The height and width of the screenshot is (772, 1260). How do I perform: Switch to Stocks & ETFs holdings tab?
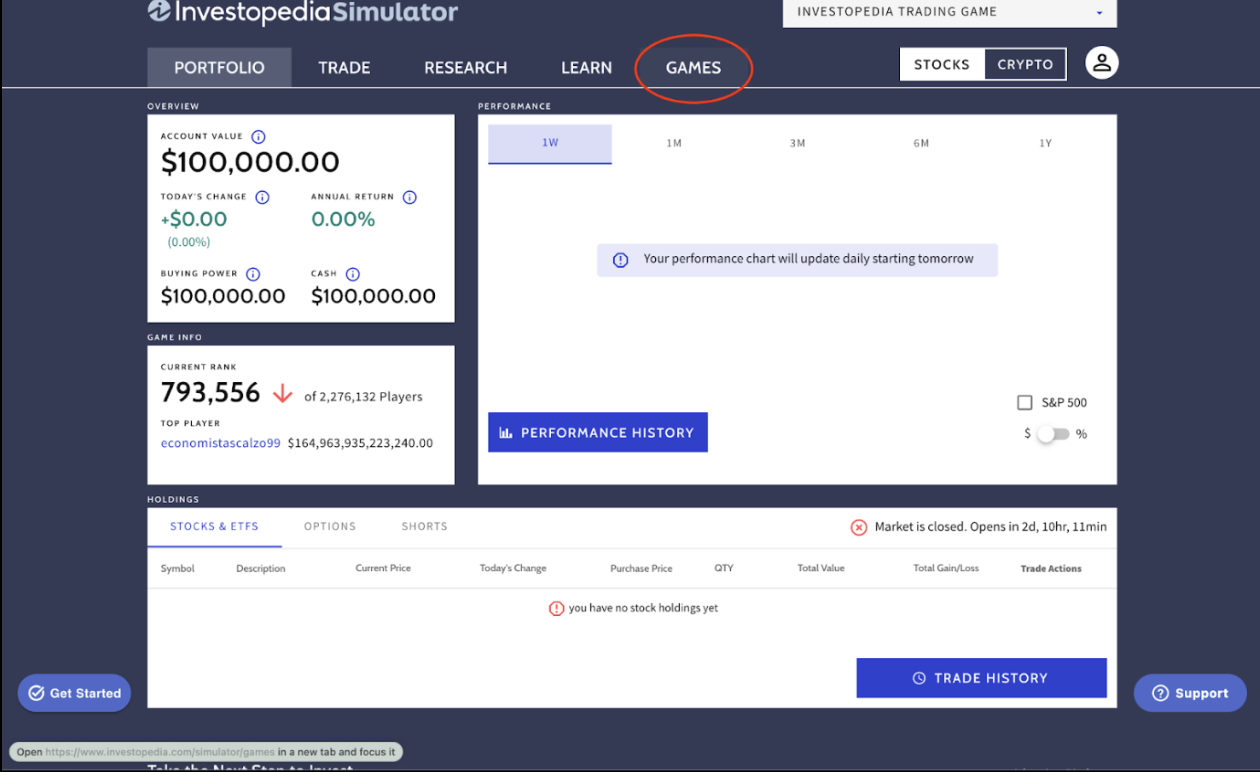point(214,527)
